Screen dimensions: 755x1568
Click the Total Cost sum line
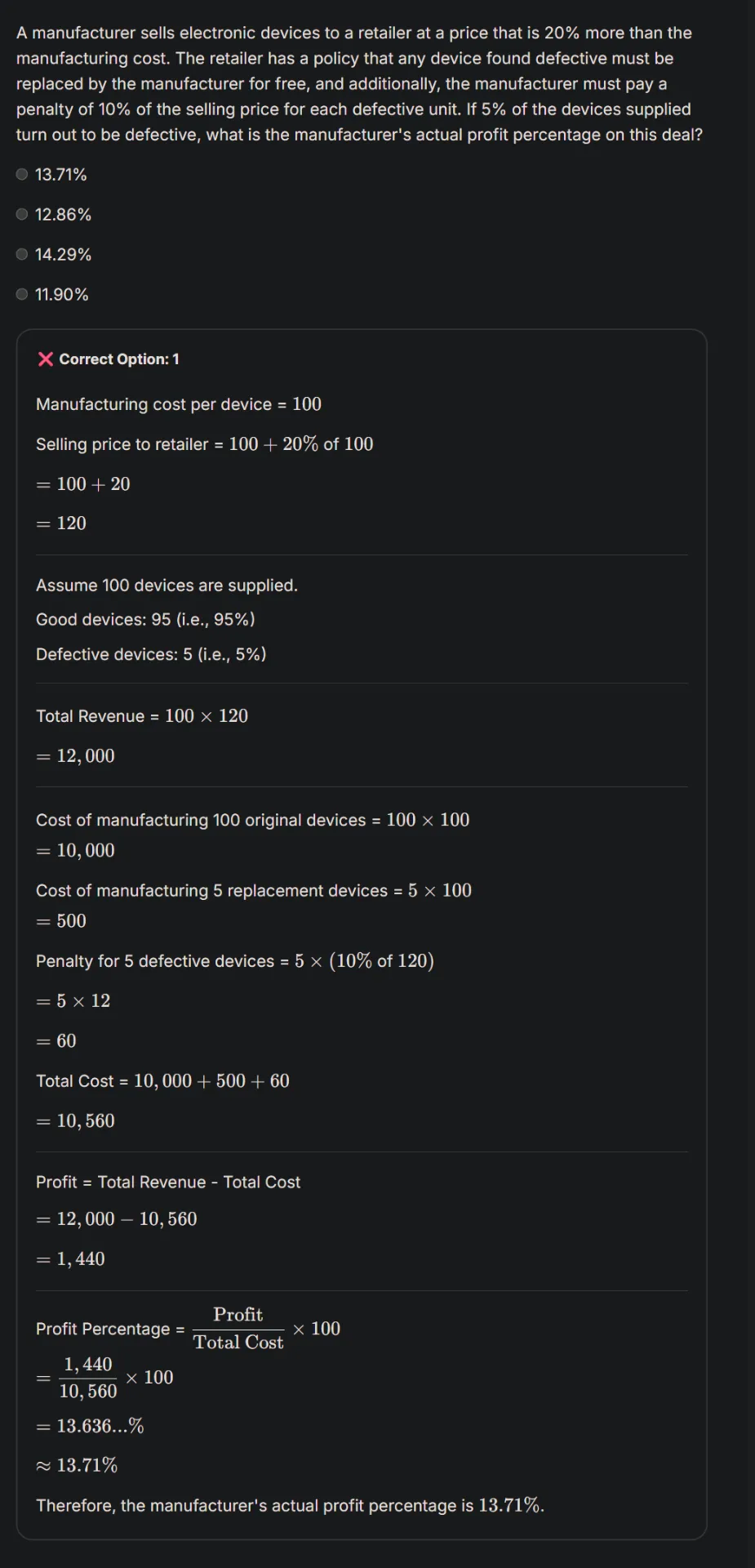162,1081
